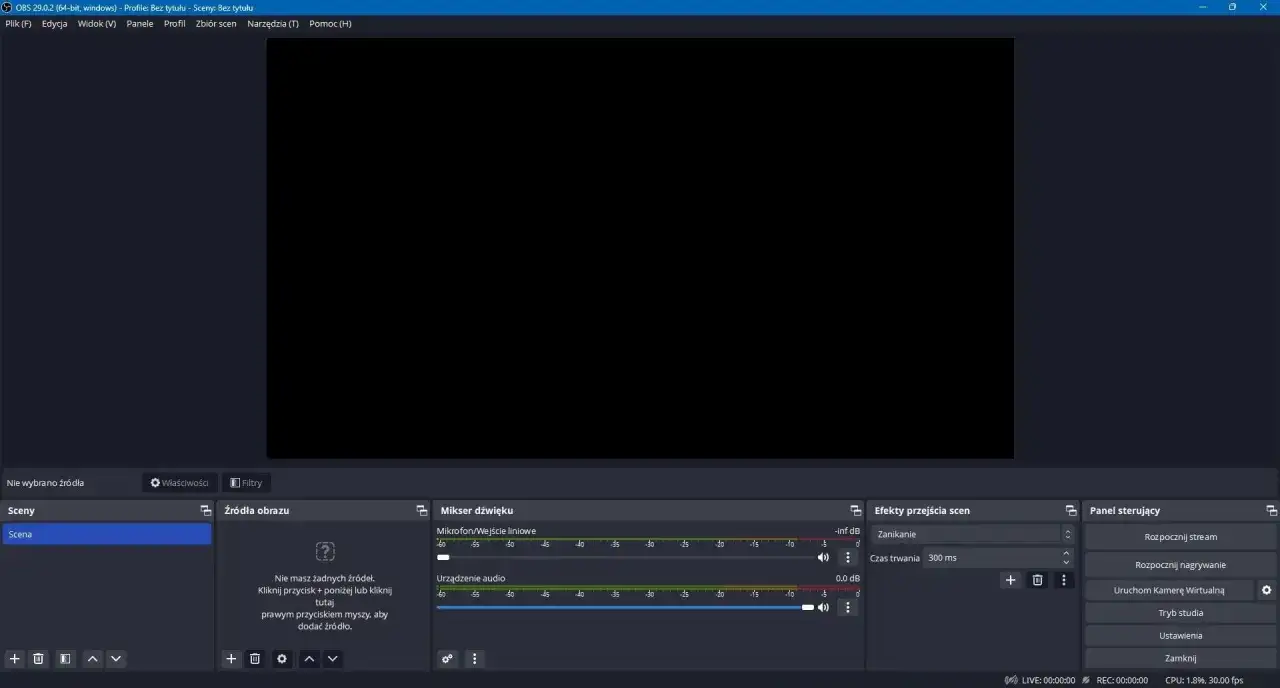Decrease Czas trwania with down arrow
This screenshot has height=688, width=1280.
1066,562
